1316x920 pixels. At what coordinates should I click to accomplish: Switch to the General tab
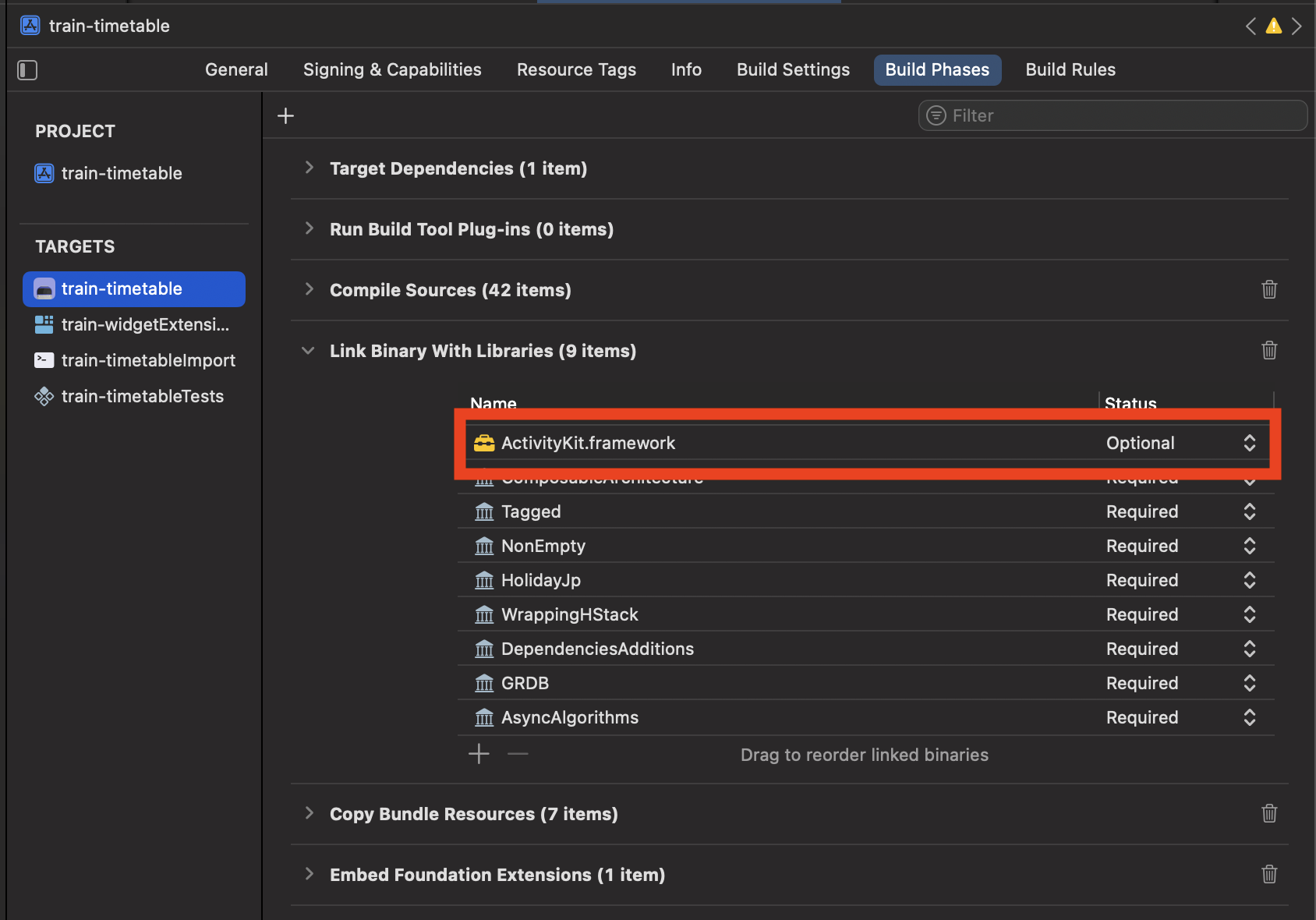click(236, 69)
